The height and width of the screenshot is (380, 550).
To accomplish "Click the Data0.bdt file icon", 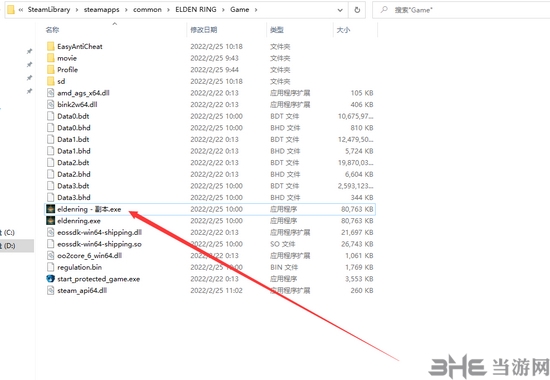I will pyautogui.click(x=51, y=116).
